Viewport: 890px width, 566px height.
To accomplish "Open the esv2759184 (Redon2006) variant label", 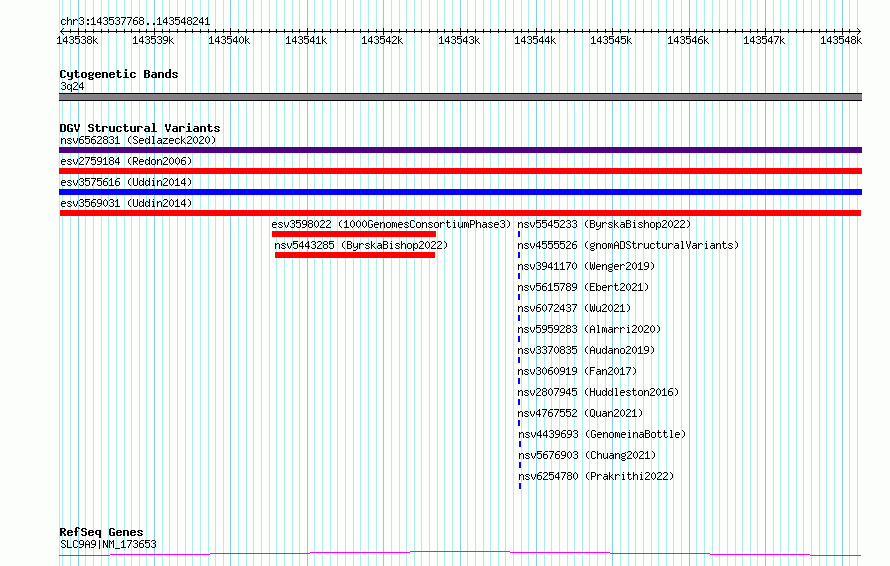I will [x=126, y=161].
